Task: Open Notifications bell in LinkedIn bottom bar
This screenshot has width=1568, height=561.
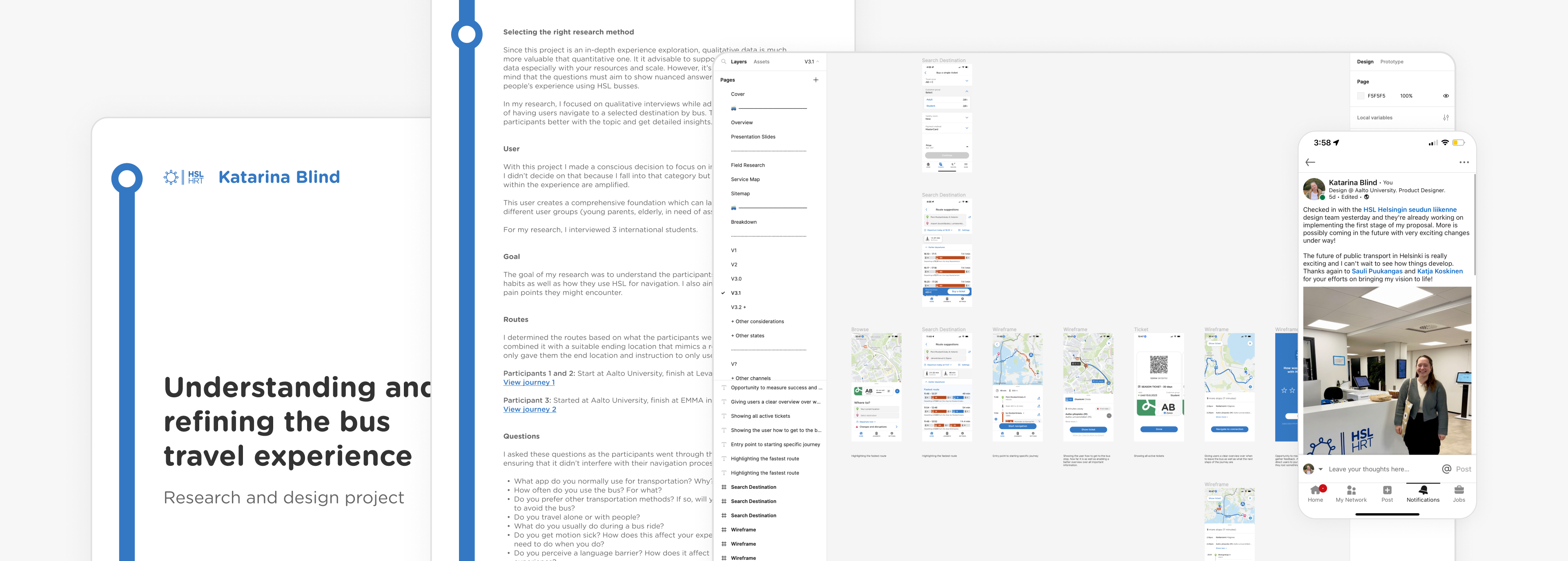Action: point(1423,494)
